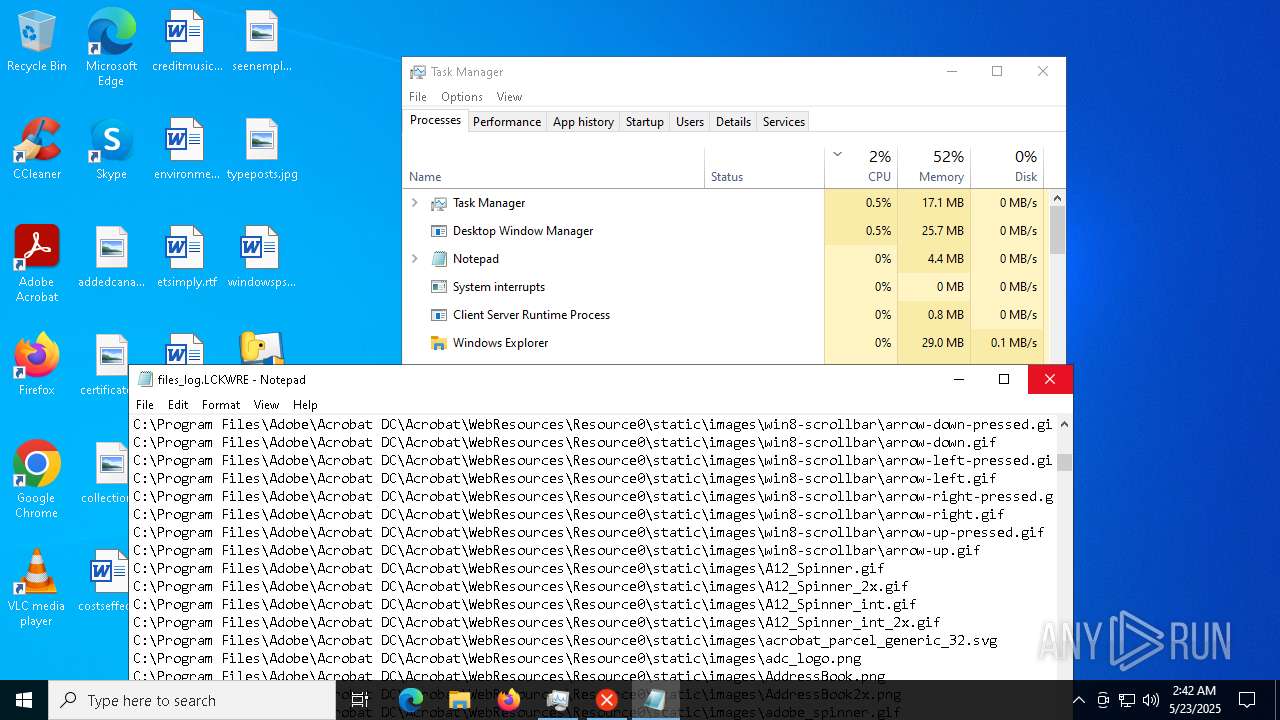Sort processes by Status column
Viewport: 1280px width, 720px height.
pos(764,167)
